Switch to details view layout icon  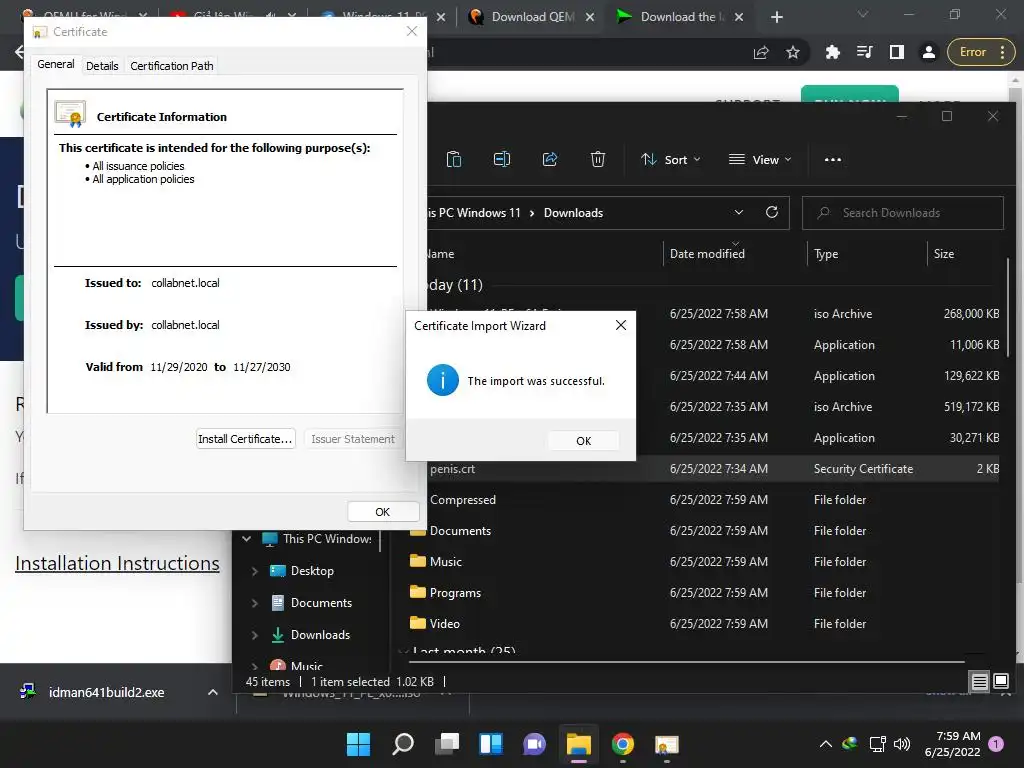click(980, 682)
